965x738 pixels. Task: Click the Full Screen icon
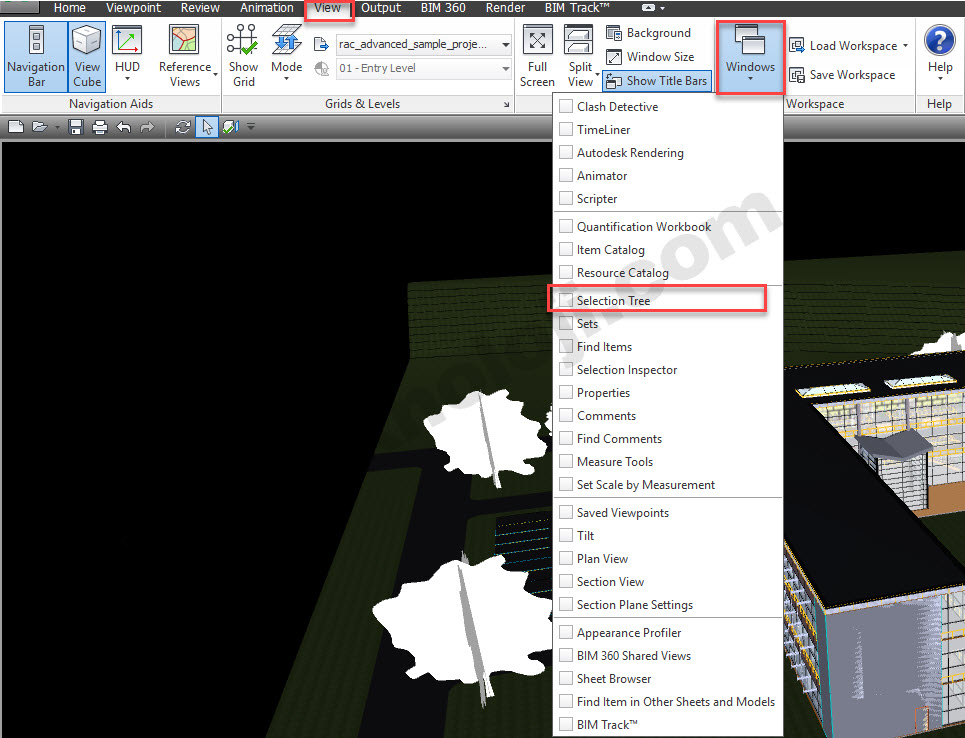click(537, 56)
